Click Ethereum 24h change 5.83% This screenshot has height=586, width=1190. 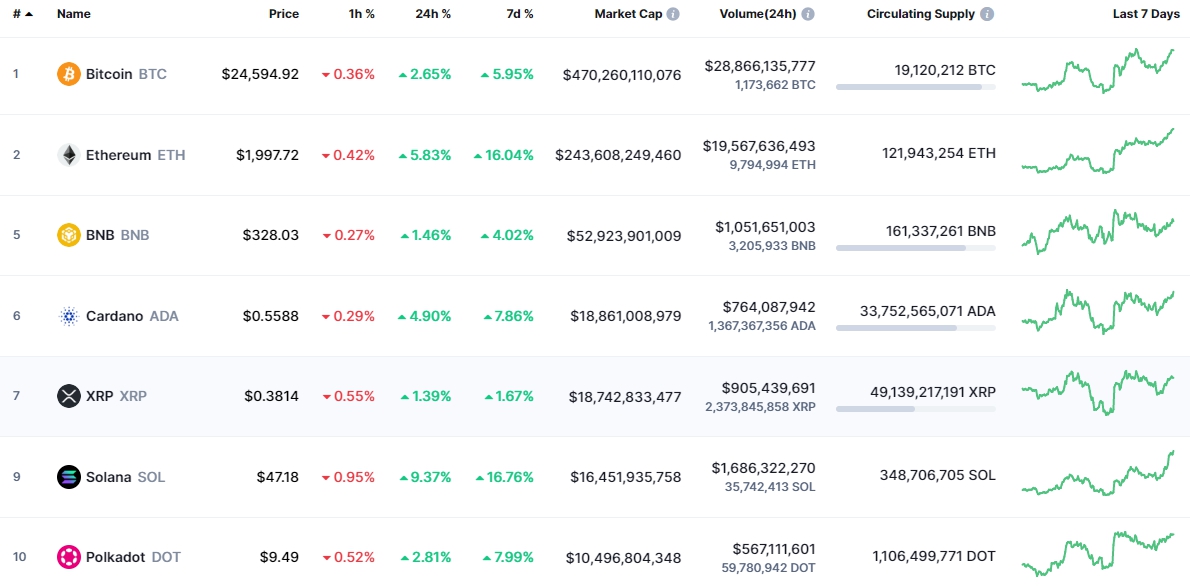pos(425,155)
